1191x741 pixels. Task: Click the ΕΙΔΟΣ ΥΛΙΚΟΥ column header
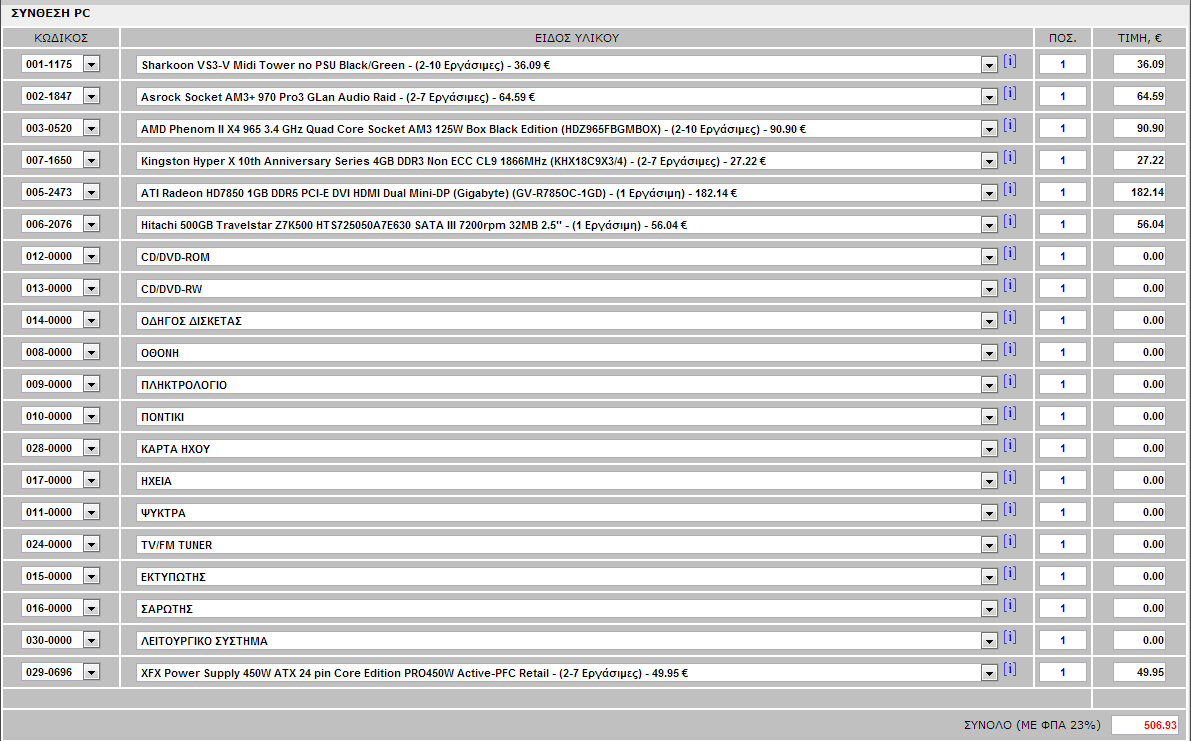[577, 38]
